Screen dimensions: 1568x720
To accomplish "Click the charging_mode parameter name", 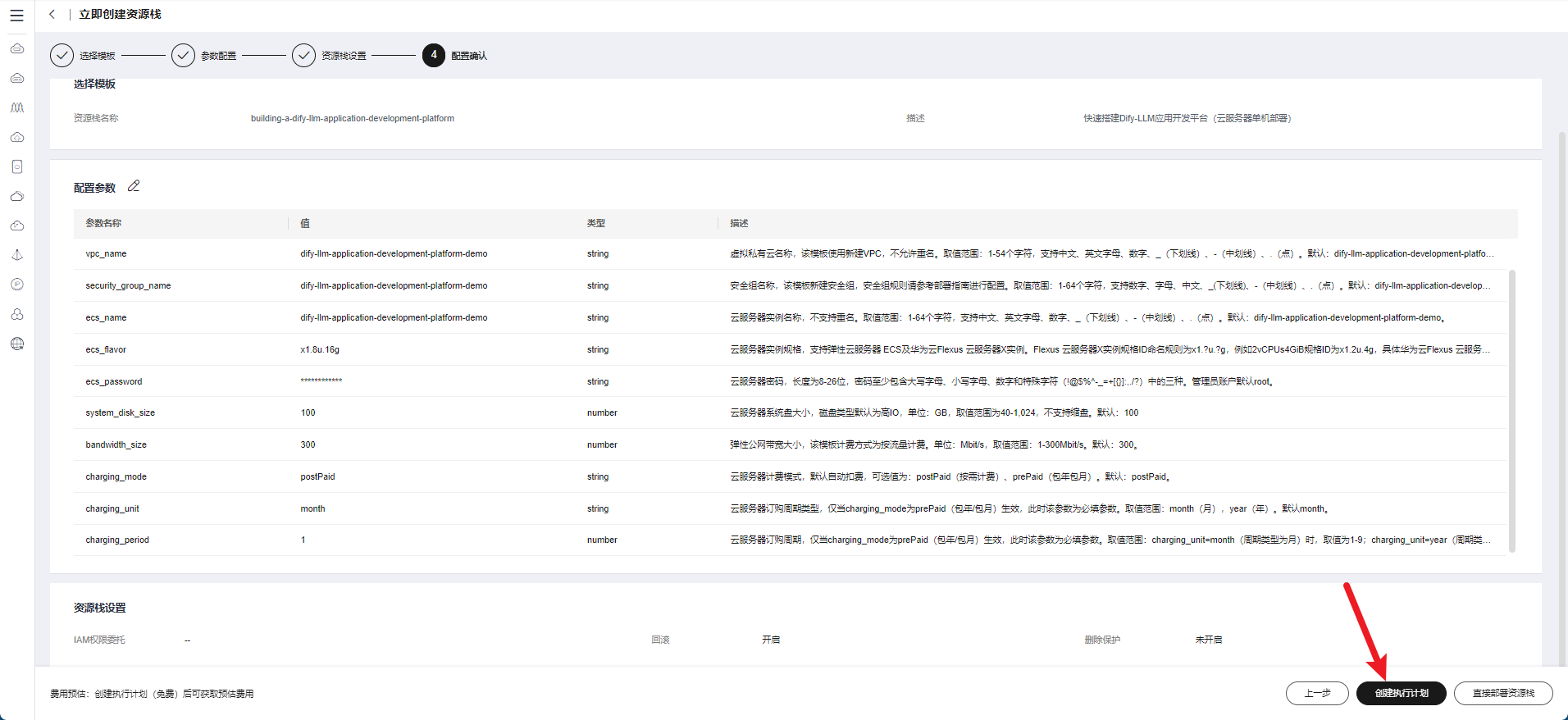I will pos(116,477).
